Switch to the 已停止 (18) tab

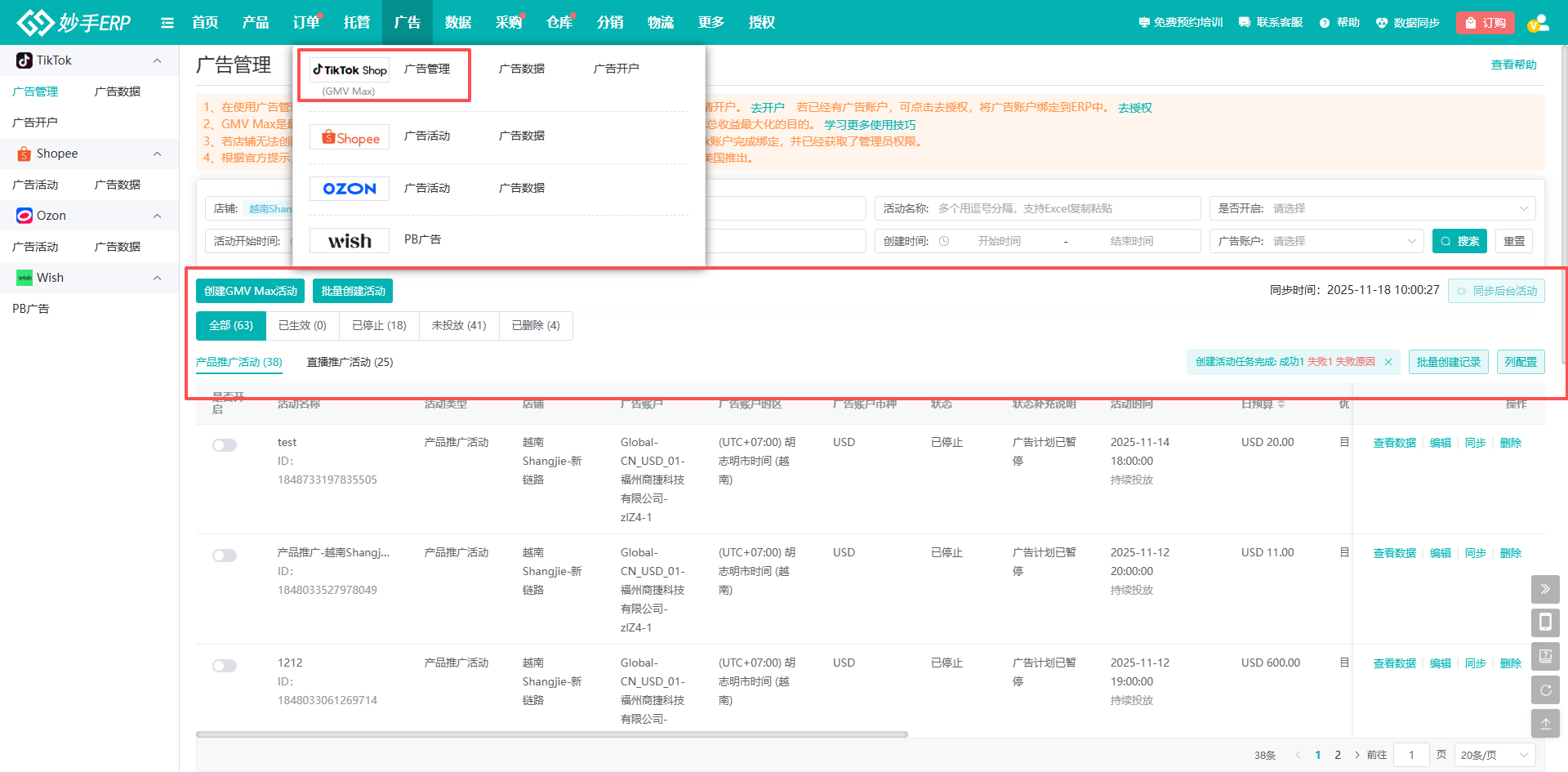tap(379, 325)
